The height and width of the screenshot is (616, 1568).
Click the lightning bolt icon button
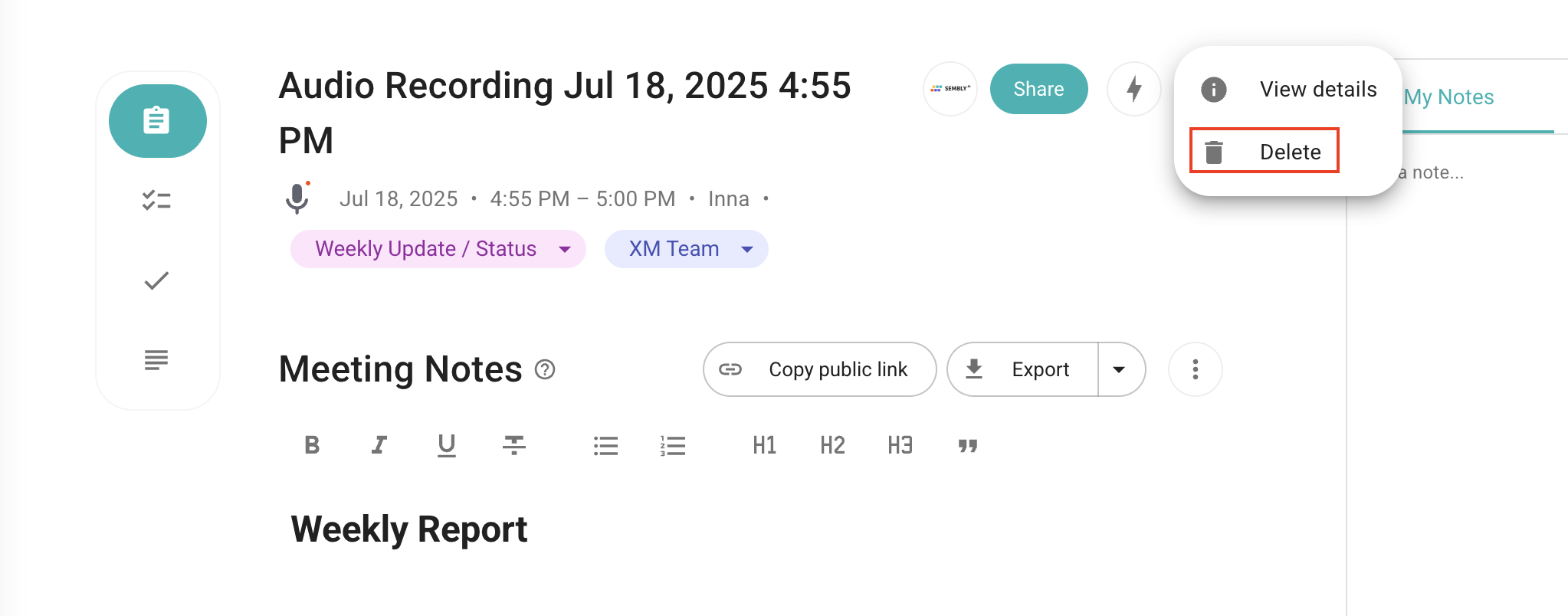coord(1133,89)
